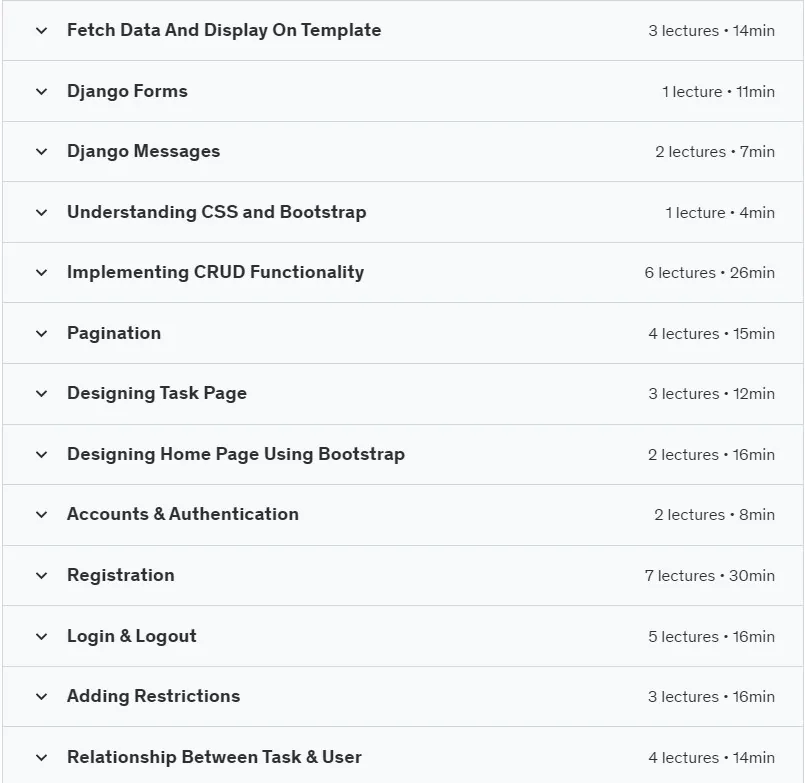Click the chevron for Implementing CRUD Functionality

pyautogui.click(x=42, y=273)
